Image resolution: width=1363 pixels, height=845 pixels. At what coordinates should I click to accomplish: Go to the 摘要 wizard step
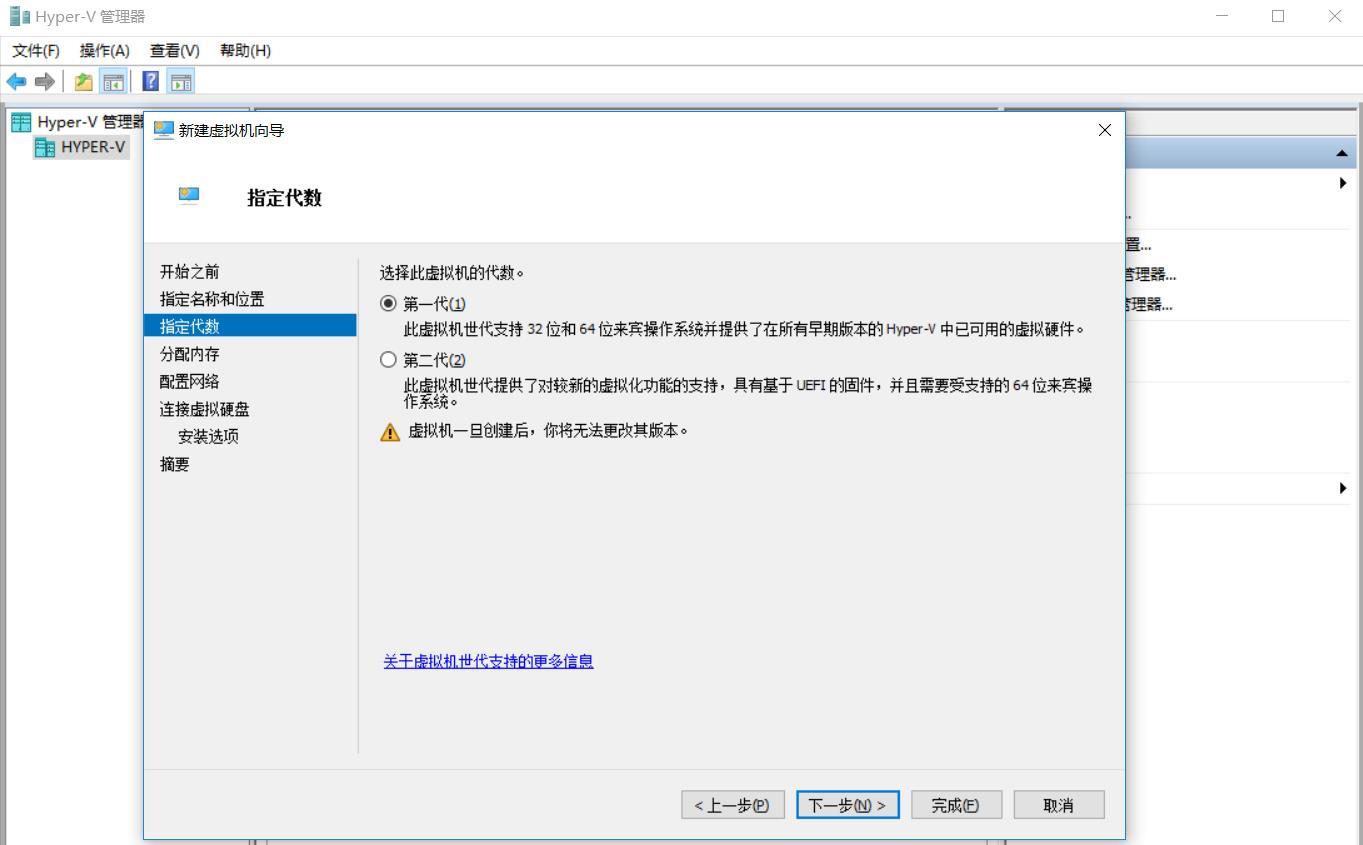click(175, 464)
